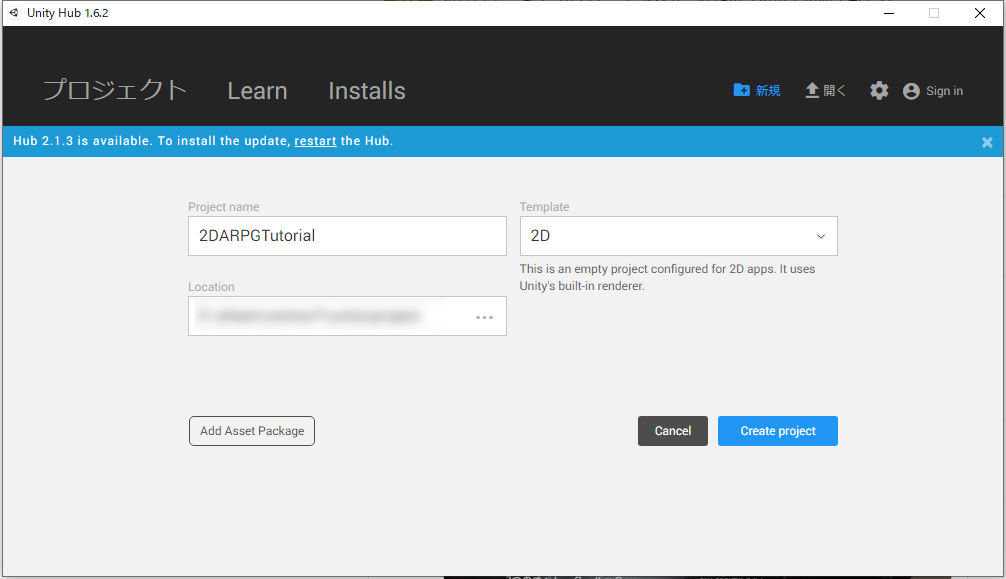
Task: Click inside the Location path field
Action: pos(325,317)
